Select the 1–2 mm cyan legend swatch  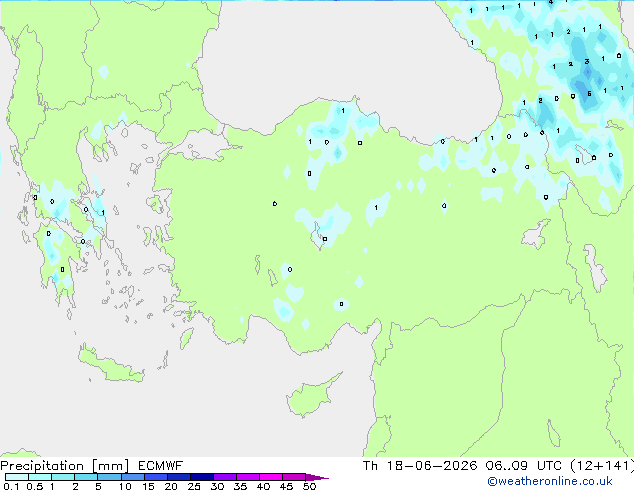[x=63, y=477]
